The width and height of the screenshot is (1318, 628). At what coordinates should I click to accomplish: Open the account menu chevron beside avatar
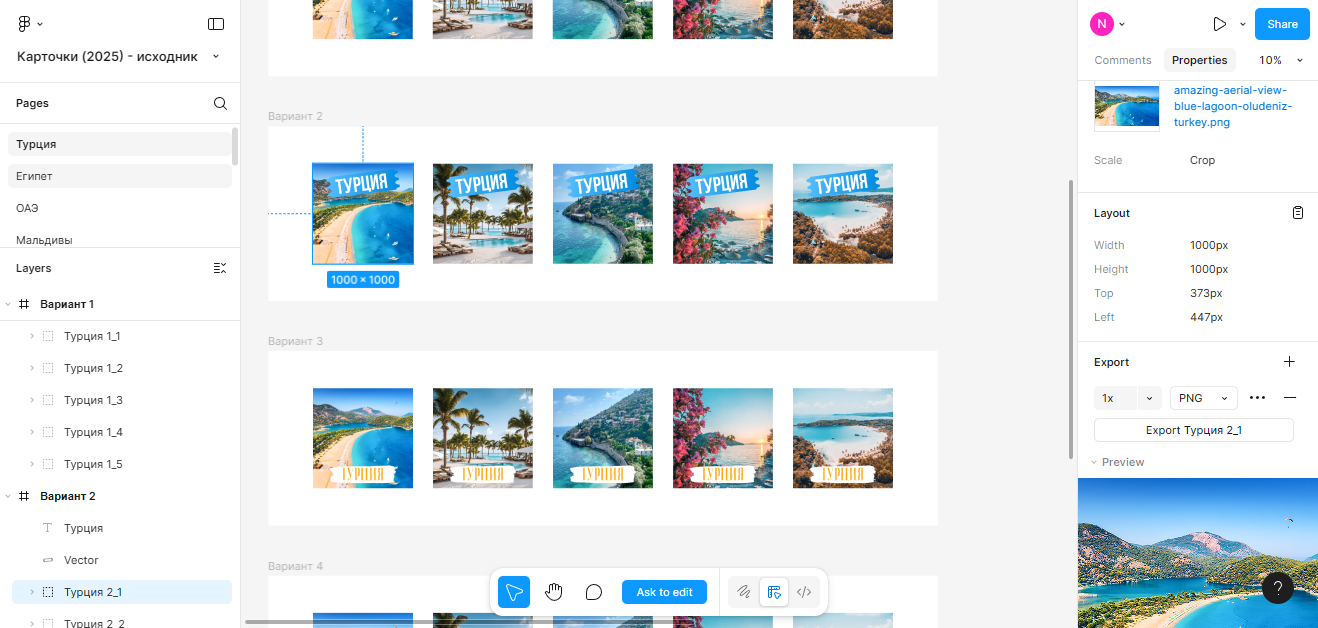tap(1122, 24)
